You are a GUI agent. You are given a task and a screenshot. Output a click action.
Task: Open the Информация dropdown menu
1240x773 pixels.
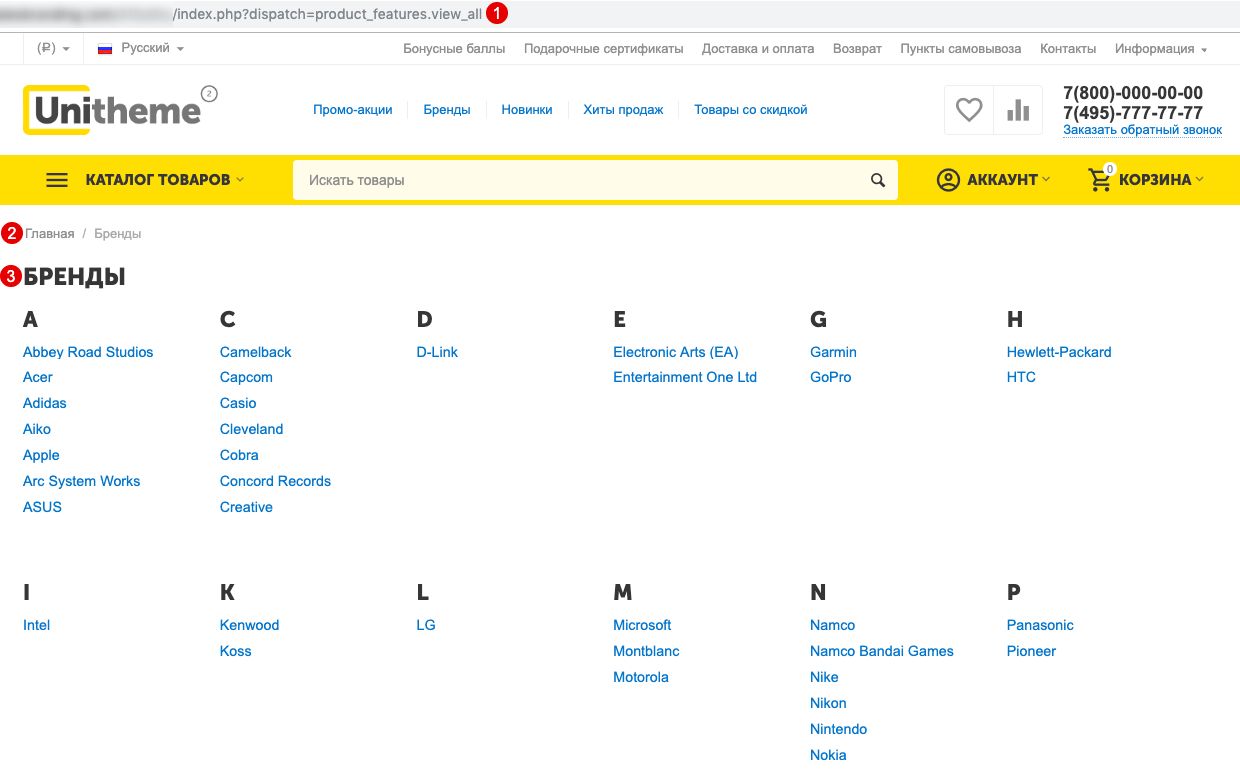(1160, 49)
